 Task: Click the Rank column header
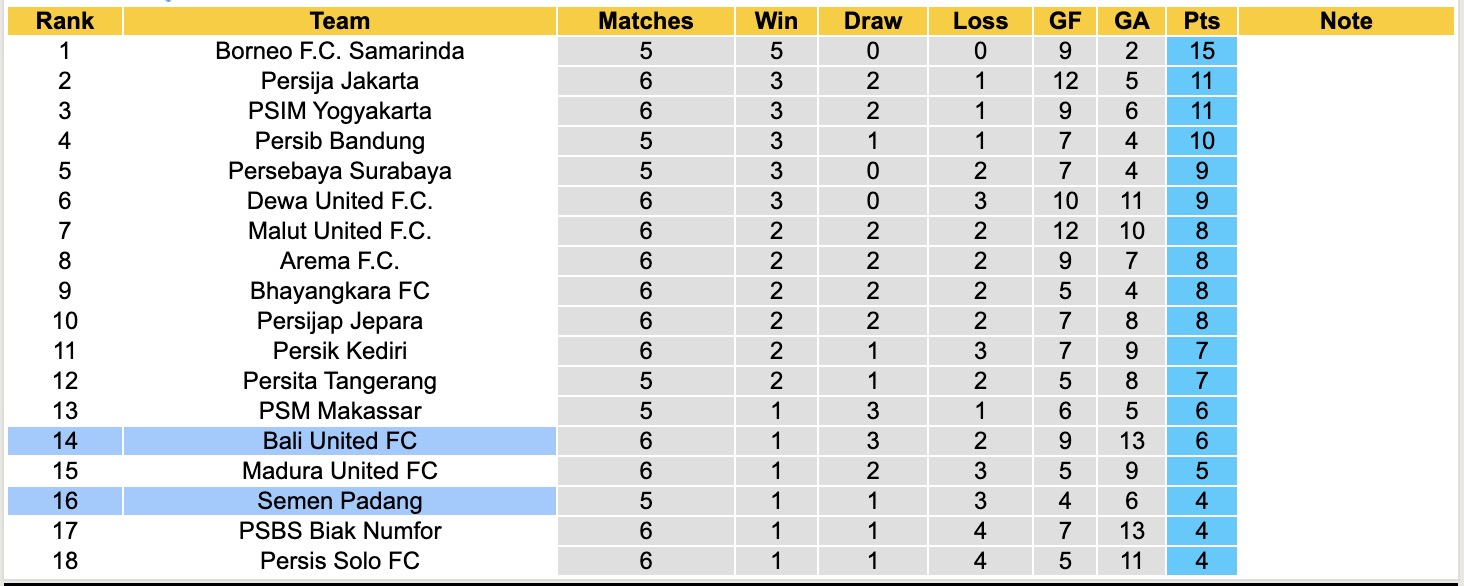click(64, 21)
